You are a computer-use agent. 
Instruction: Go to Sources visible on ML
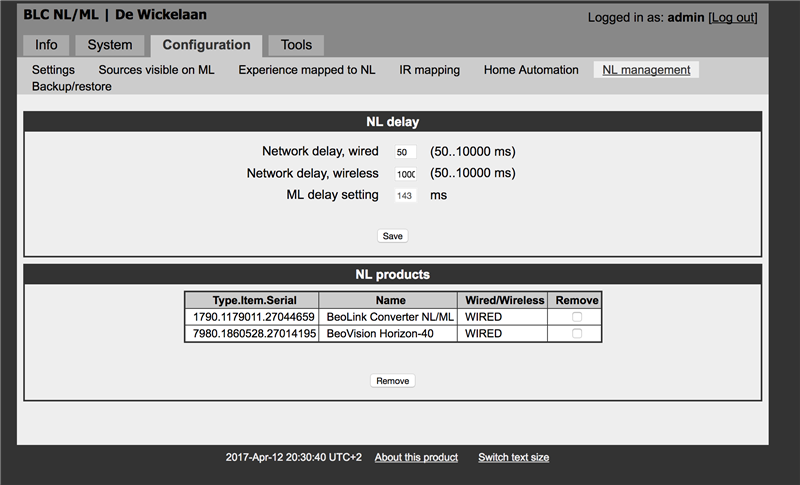tap(156, 70)
